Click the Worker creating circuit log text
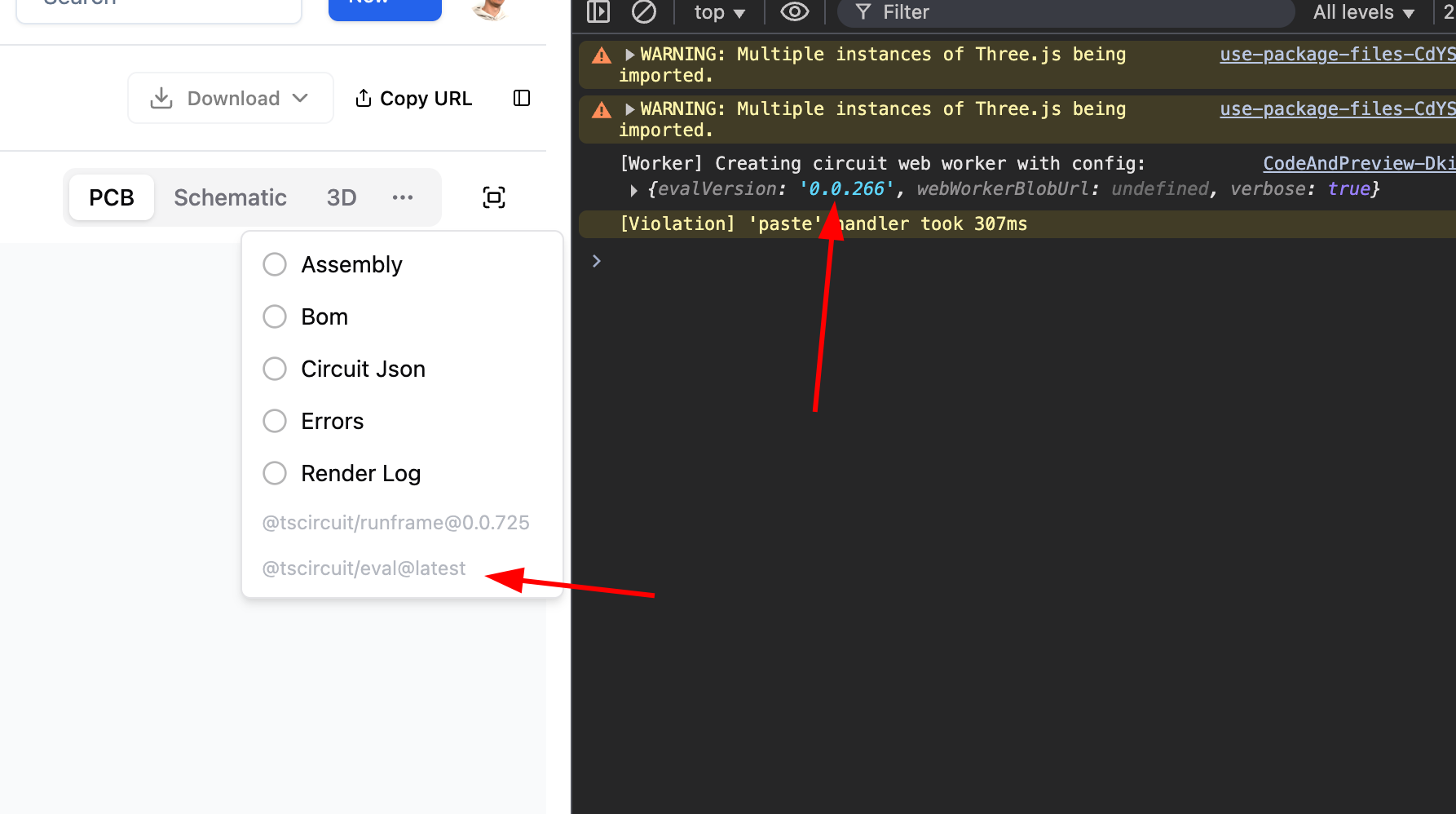The image size is (1456, 814). point(882,163)
